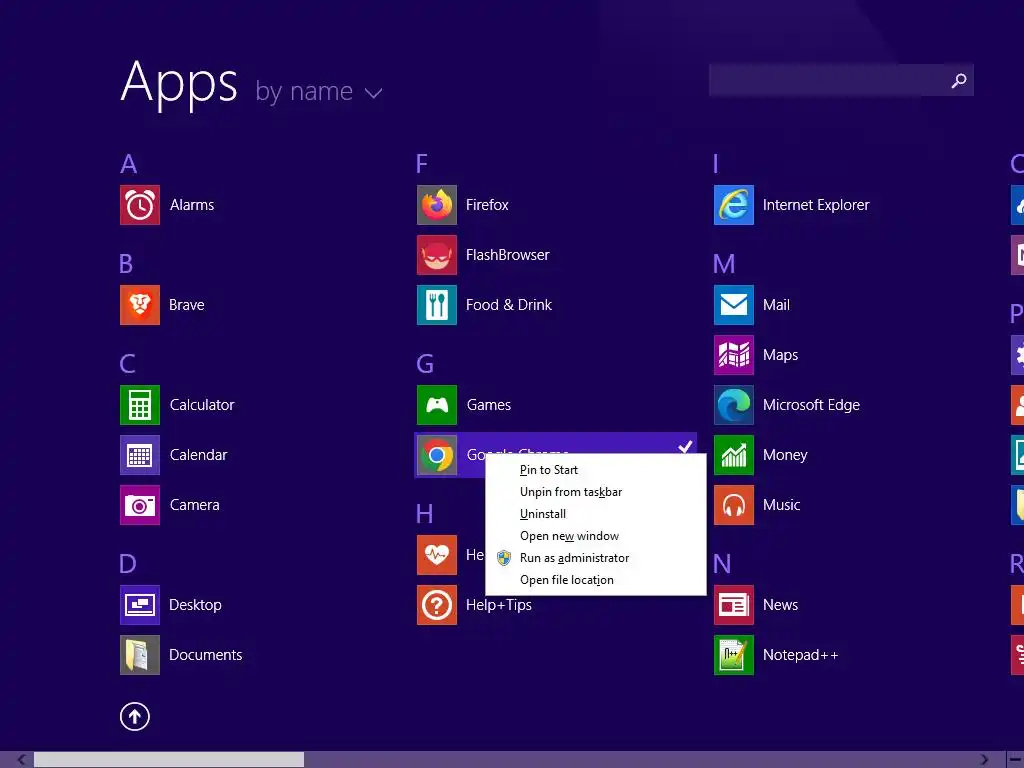Launch the Camera app icon
Image resolution: width=1024 pixels, height=768 pixels.
point(140,505)
